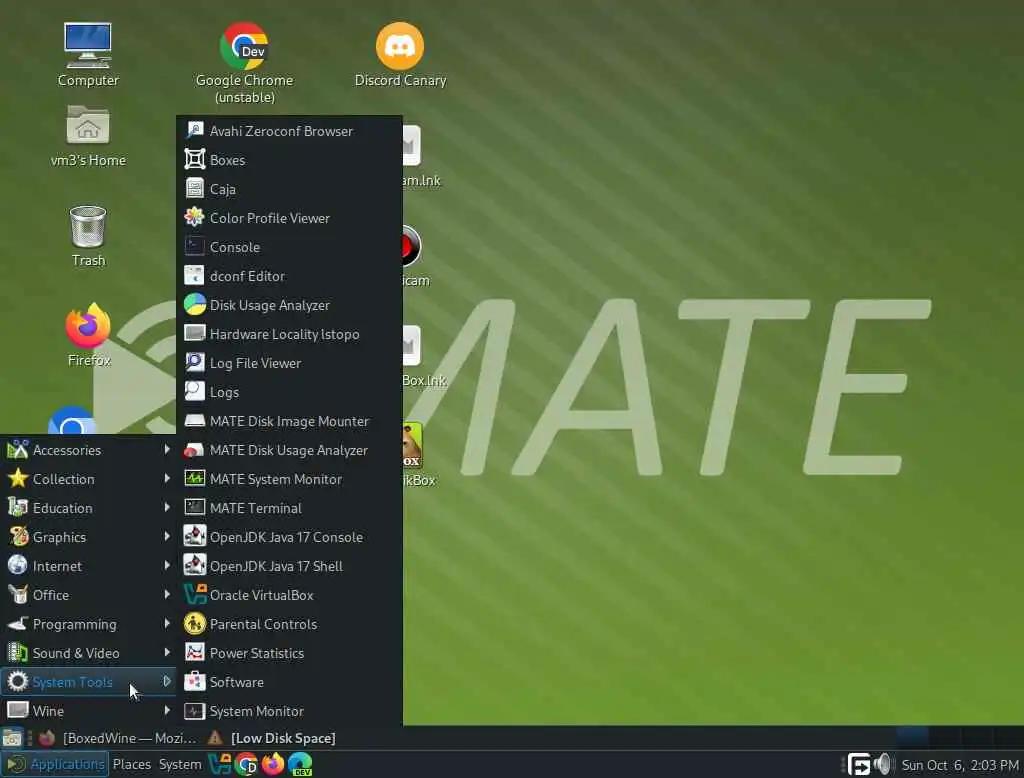Open the Accessories category

[x=88, y=449]
